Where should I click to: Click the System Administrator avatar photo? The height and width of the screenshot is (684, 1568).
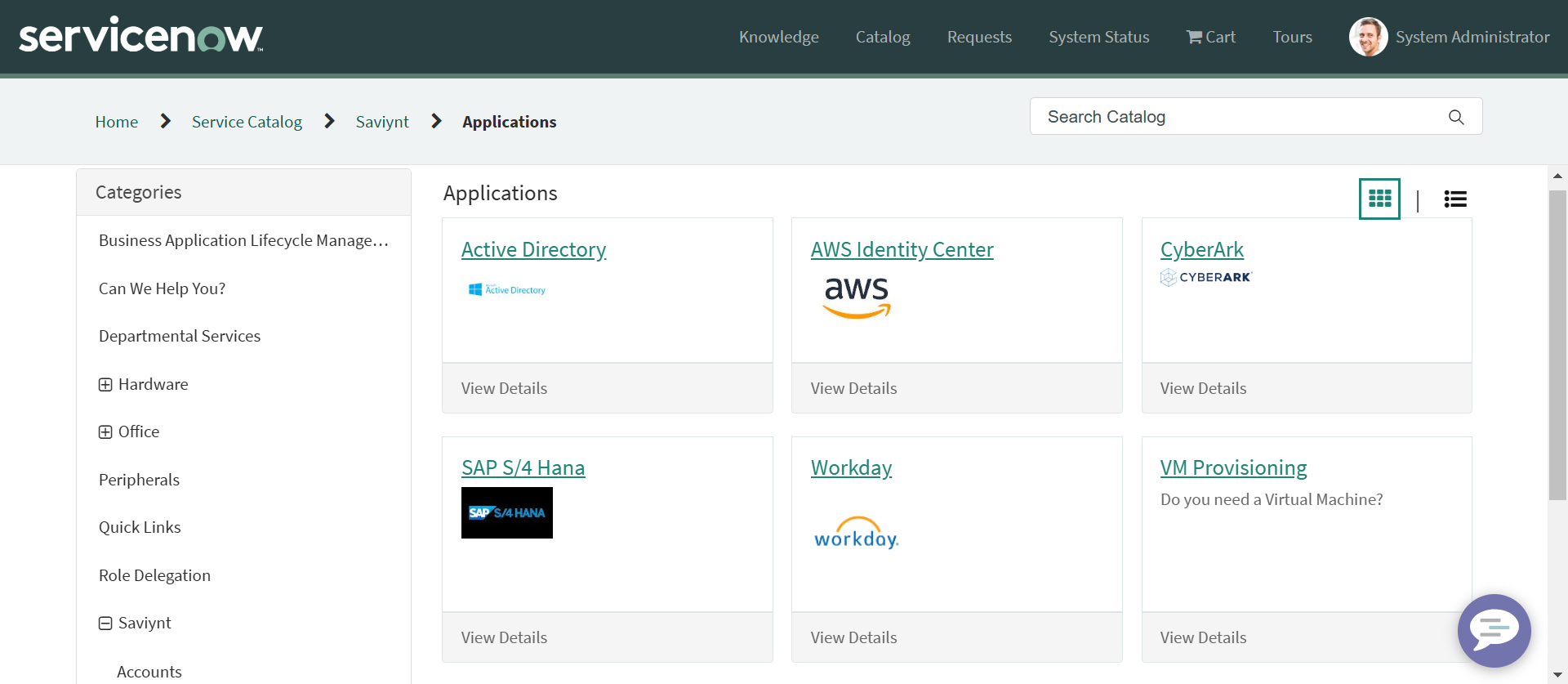coord(1368,37)
